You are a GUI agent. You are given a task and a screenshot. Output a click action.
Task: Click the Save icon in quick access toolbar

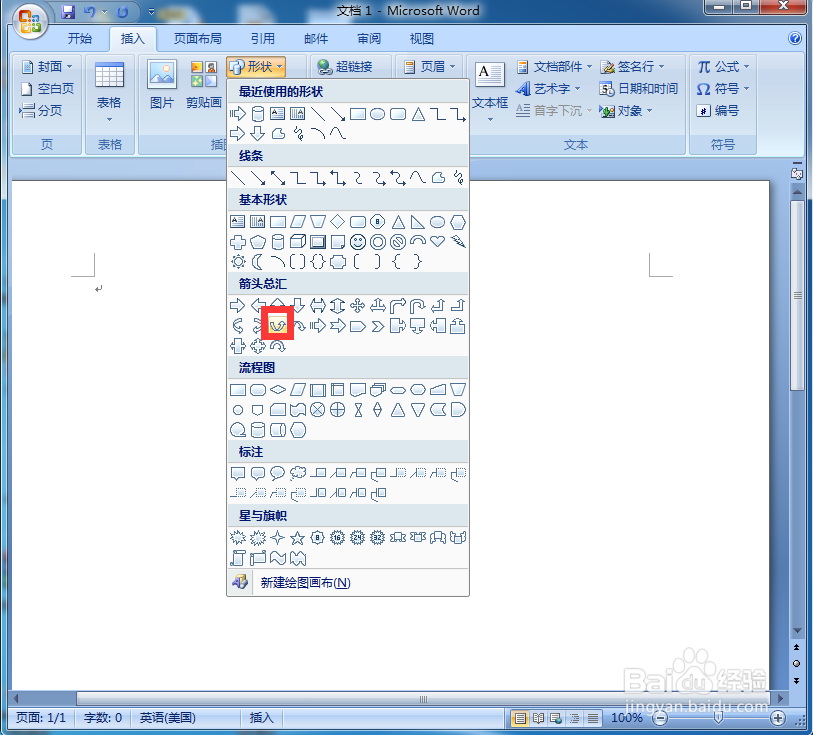click(68, 11)
